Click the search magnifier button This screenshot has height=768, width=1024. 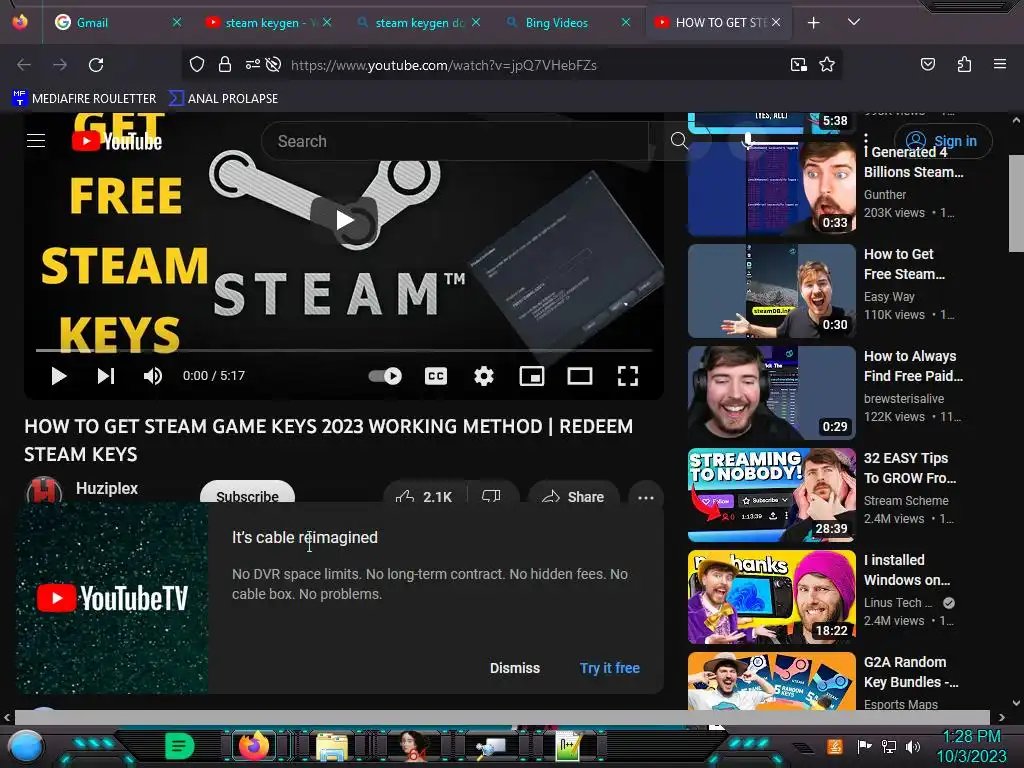[679, 140]
